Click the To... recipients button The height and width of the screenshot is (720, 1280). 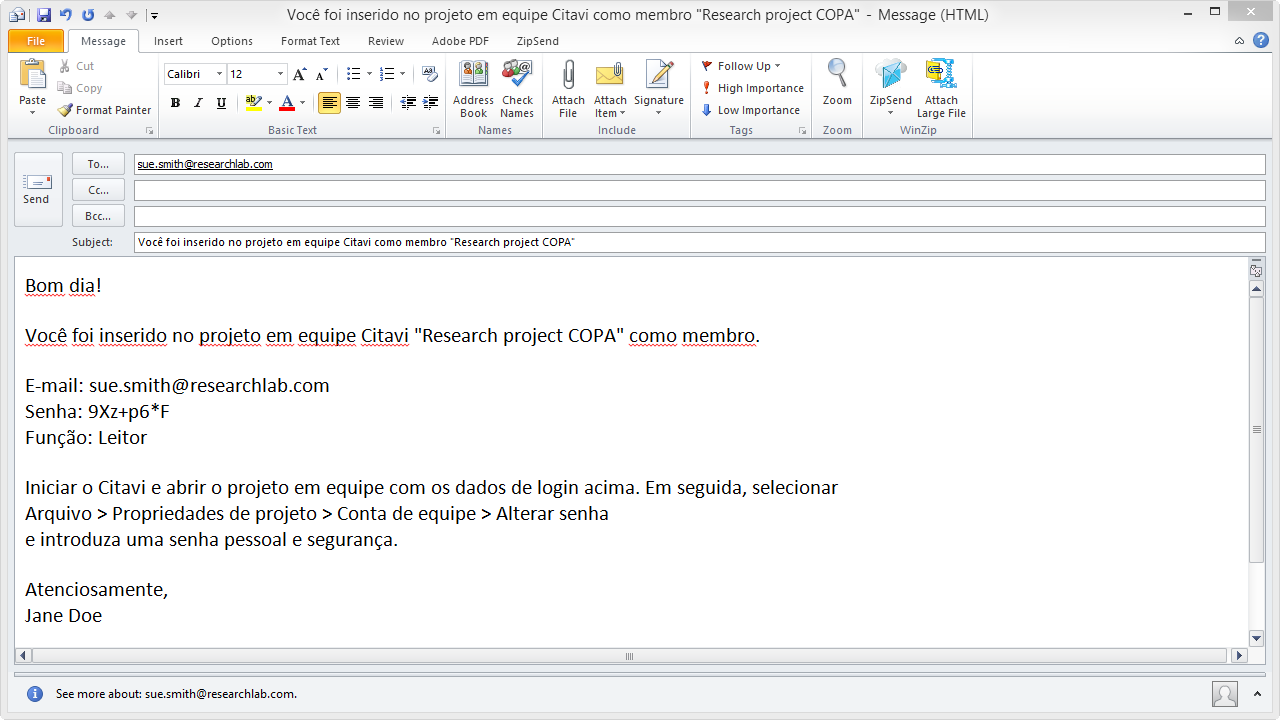coord(98,164)
